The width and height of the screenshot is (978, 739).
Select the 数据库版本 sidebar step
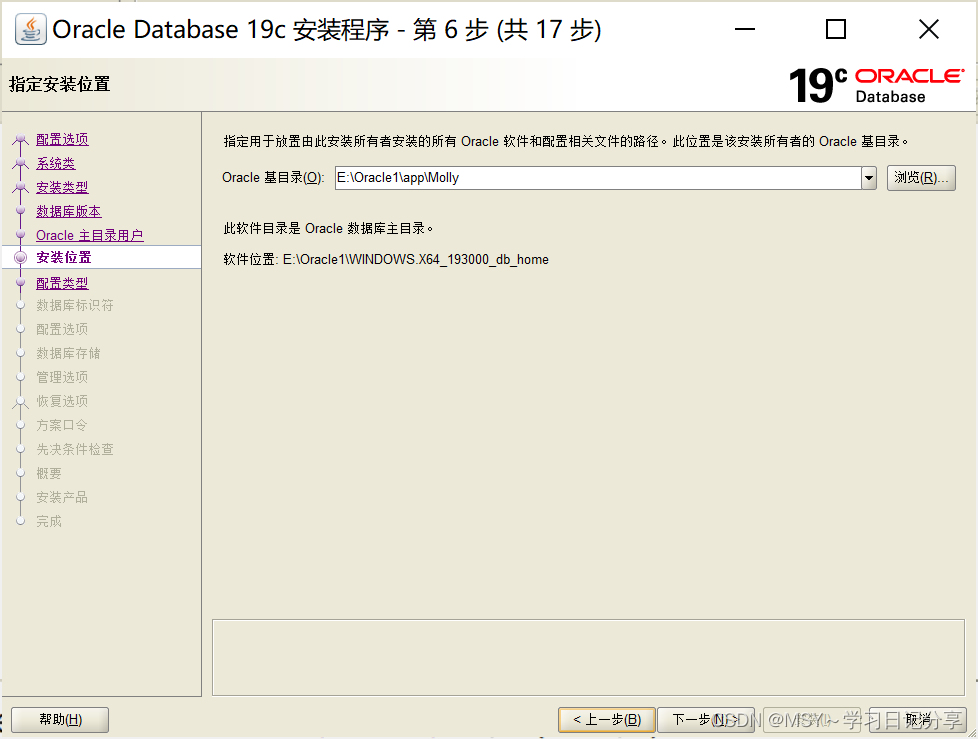click(x=68, y=211)
